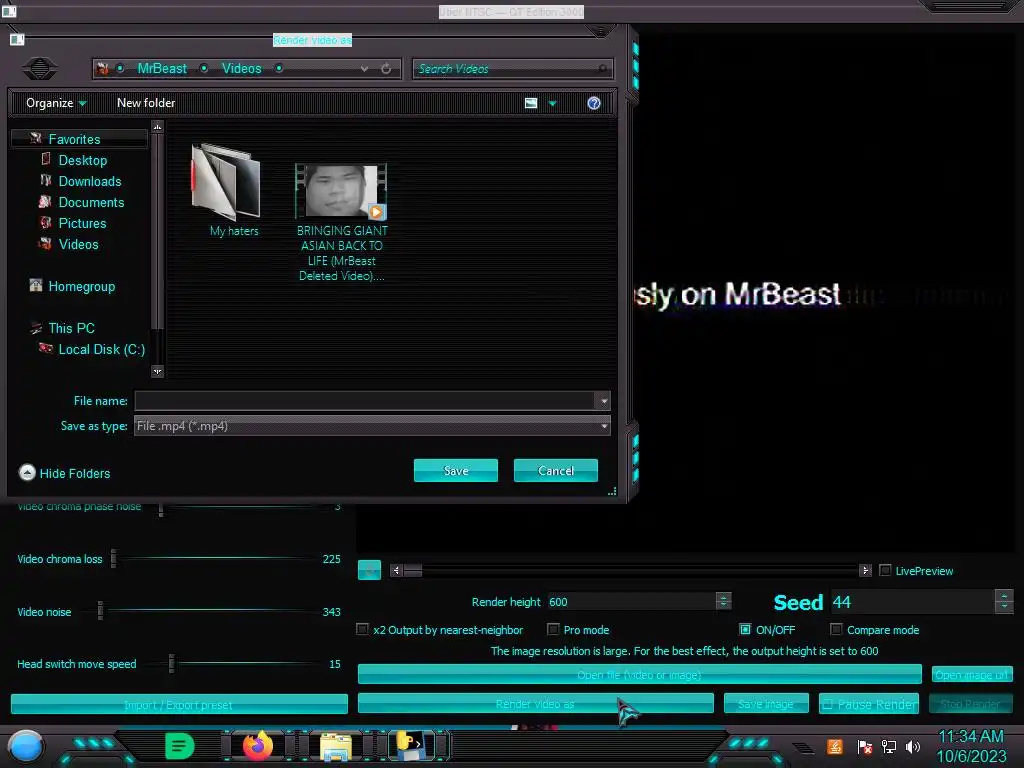Click the Java tray icon
1024x768 pixels.
[x=835, y=746]
